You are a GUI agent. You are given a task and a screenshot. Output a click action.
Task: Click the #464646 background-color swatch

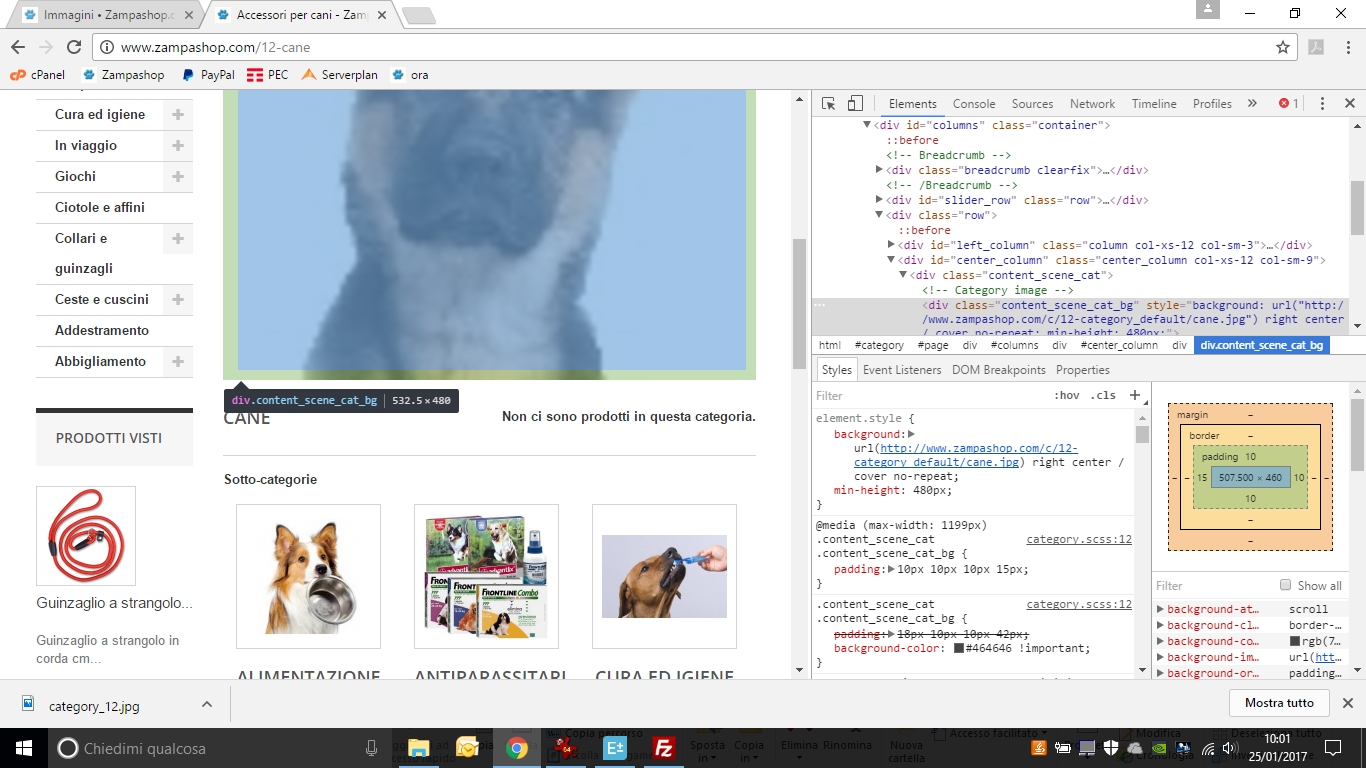(958, 648)
